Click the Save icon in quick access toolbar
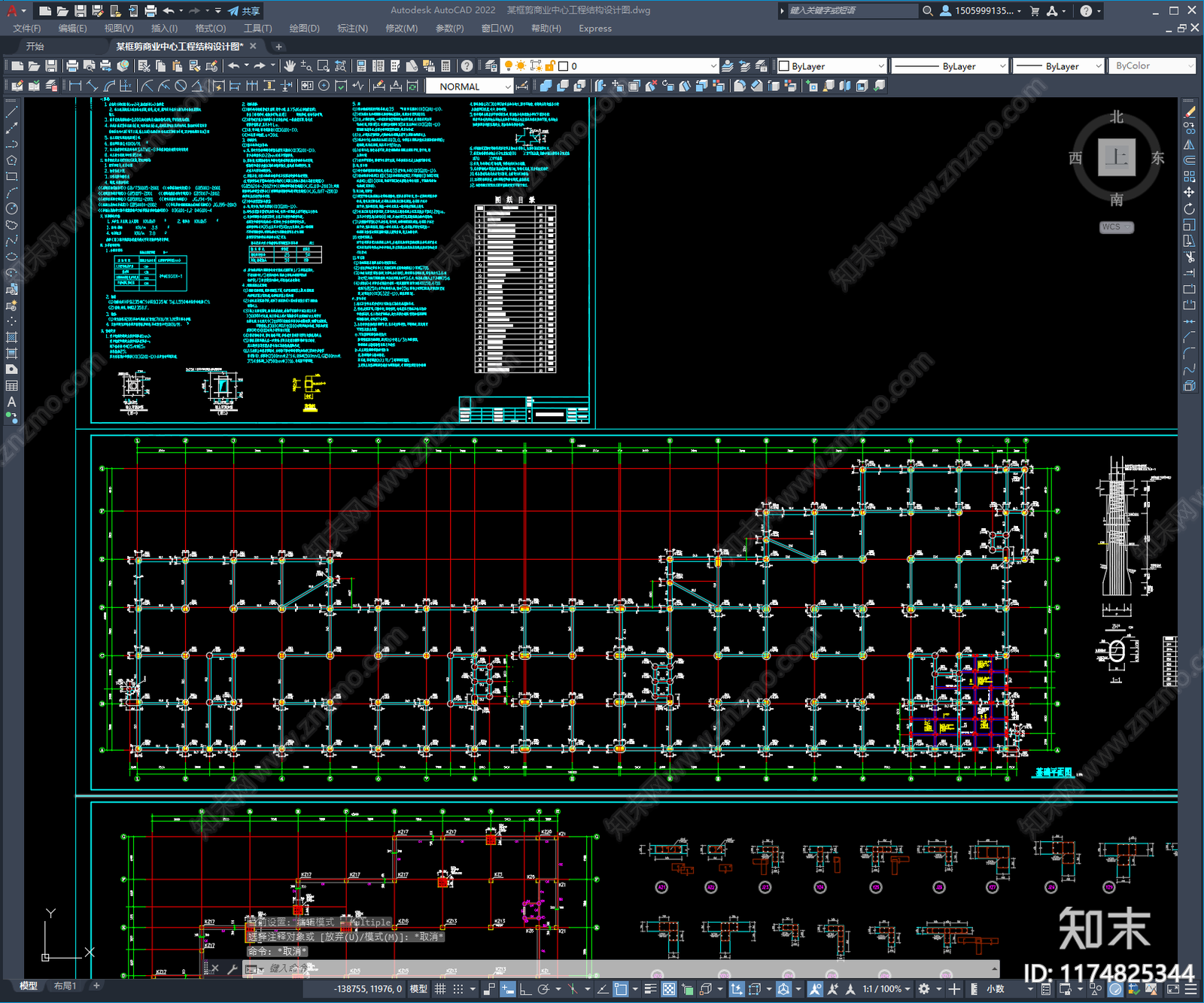1204x1003 pixels. (x=81, y=11)
